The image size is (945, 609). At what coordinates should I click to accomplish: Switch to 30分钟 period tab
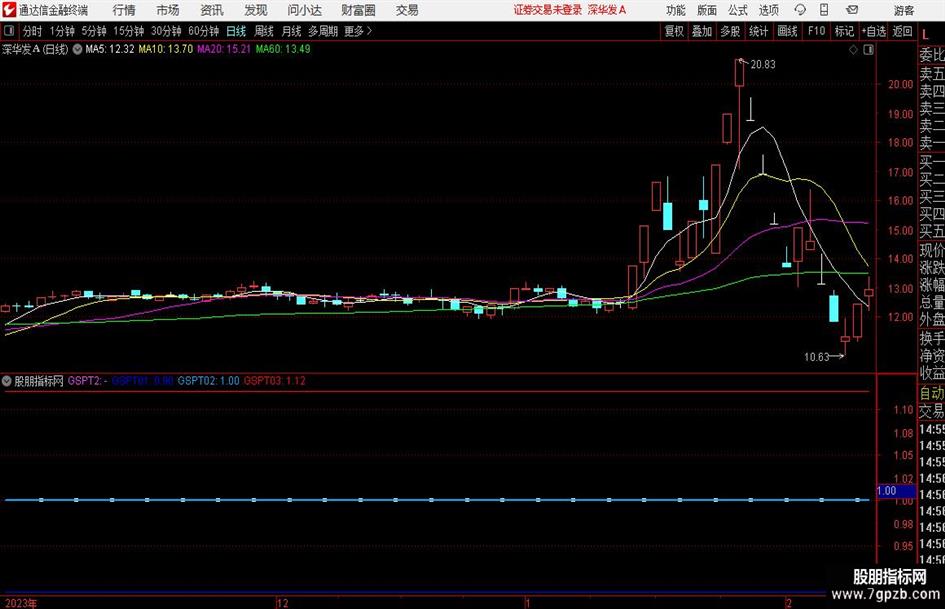(x=166, y=31)
